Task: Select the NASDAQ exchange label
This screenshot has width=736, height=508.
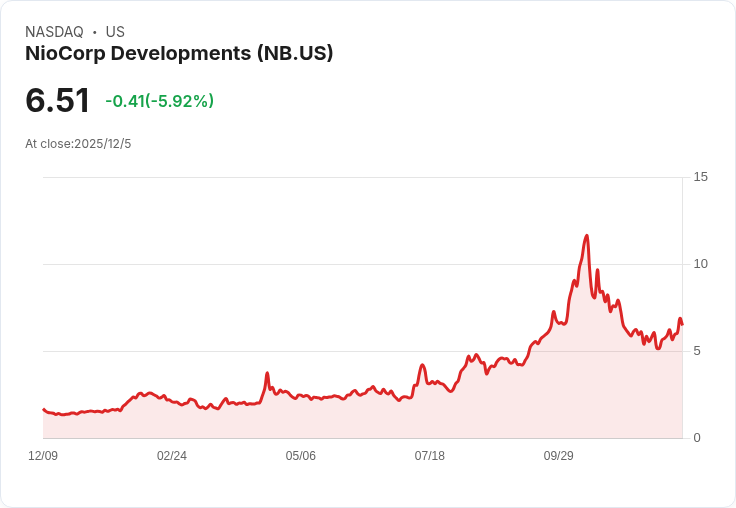Action: click(x=54, y=32)
